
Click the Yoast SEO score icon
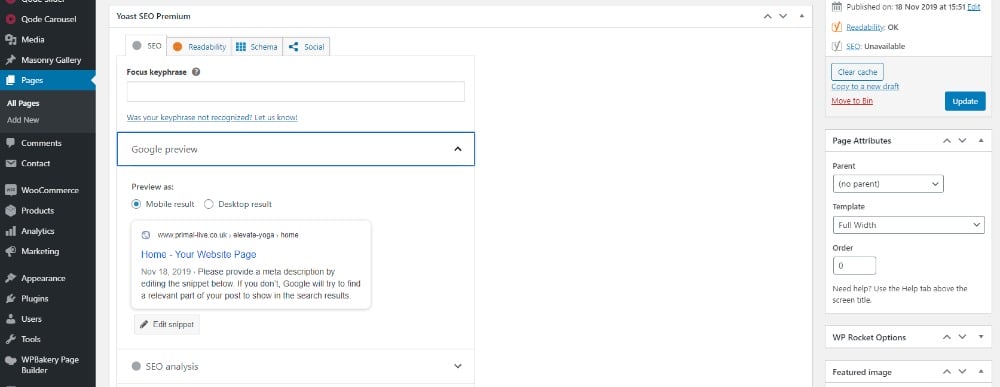pos(837,46)
